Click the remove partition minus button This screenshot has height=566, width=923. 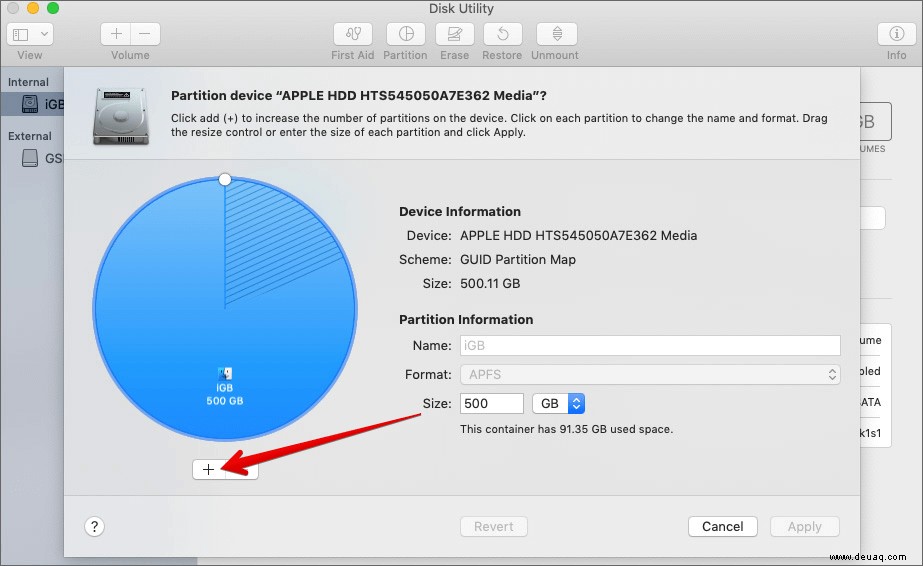(242, 470)
